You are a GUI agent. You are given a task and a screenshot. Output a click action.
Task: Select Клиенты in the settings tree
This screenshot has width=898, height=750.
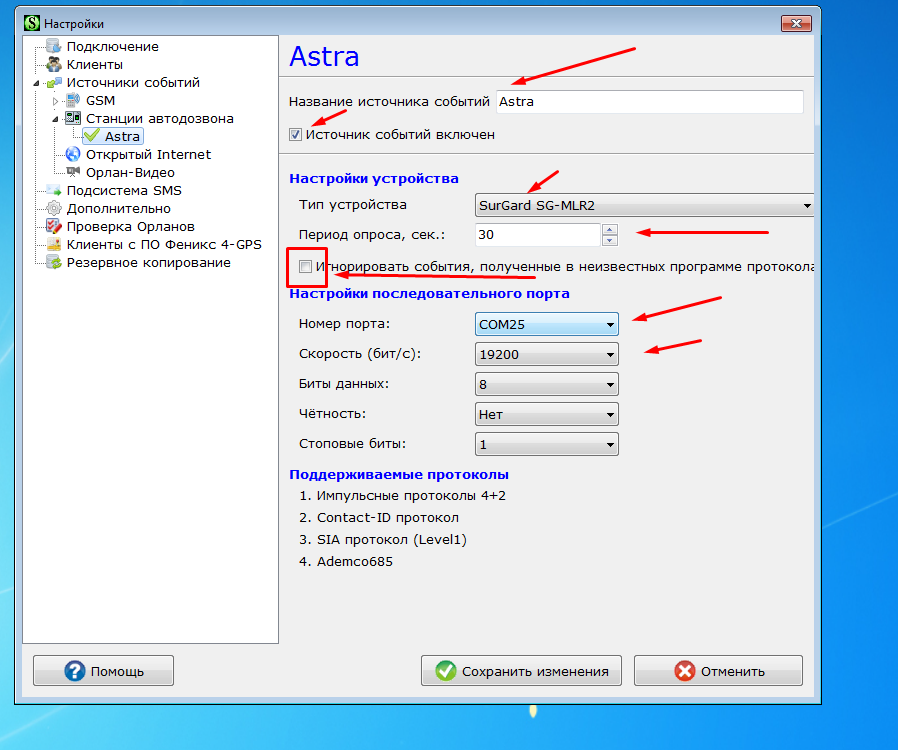coord(94,64)
